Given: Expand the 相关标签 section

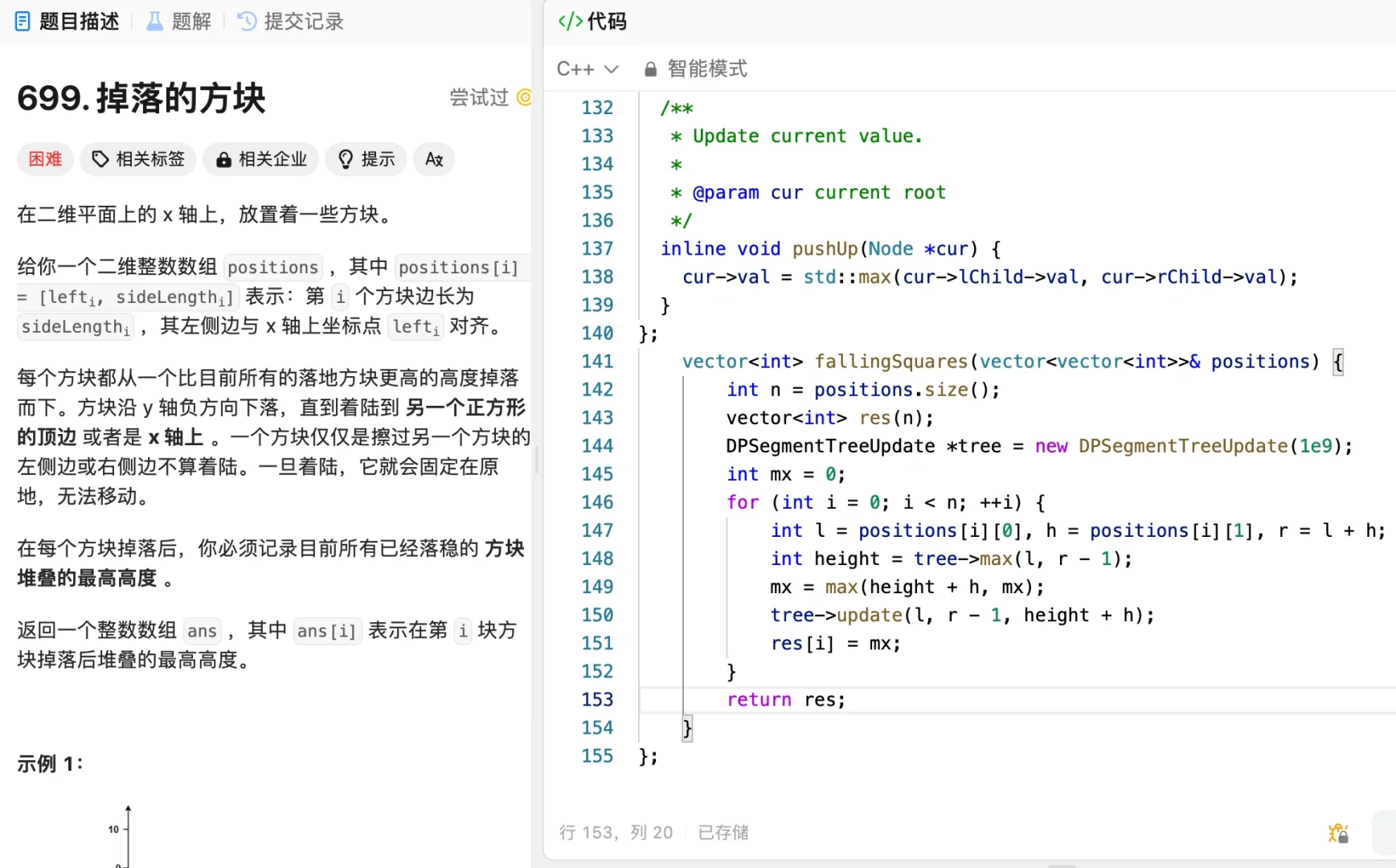Looking at the screenshot, I should (x=138, y=159).
